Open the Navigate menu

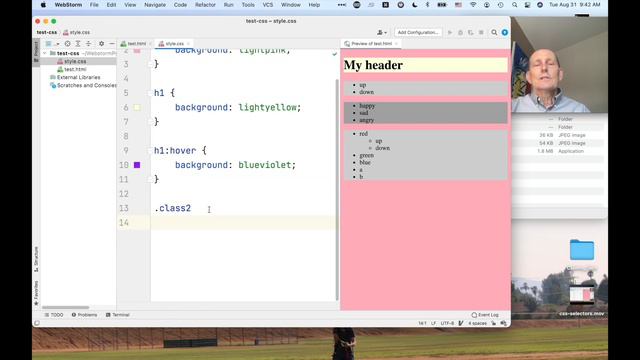pos(155,5)
